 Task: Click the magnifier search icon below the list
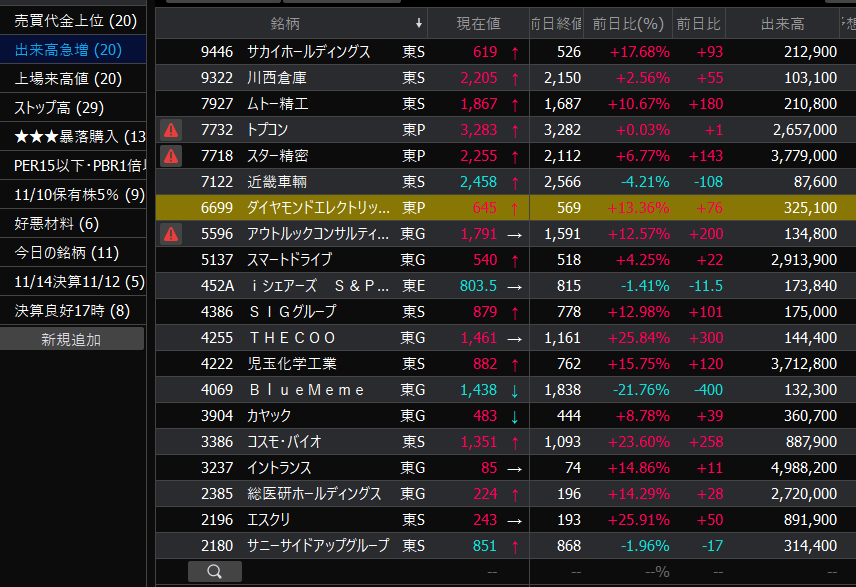pyautogui.click(x=214, y=571)
